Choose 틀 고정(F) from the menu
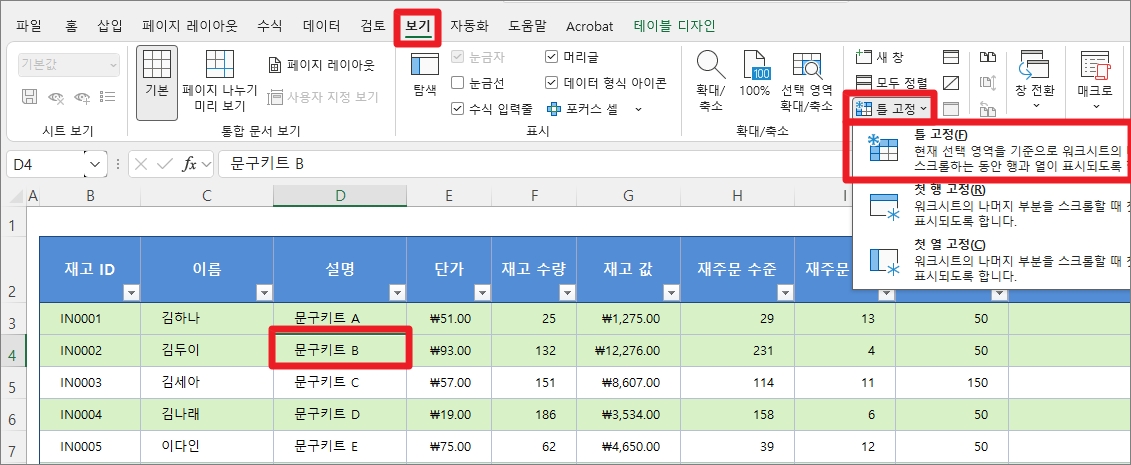 (x=990, y=150)
